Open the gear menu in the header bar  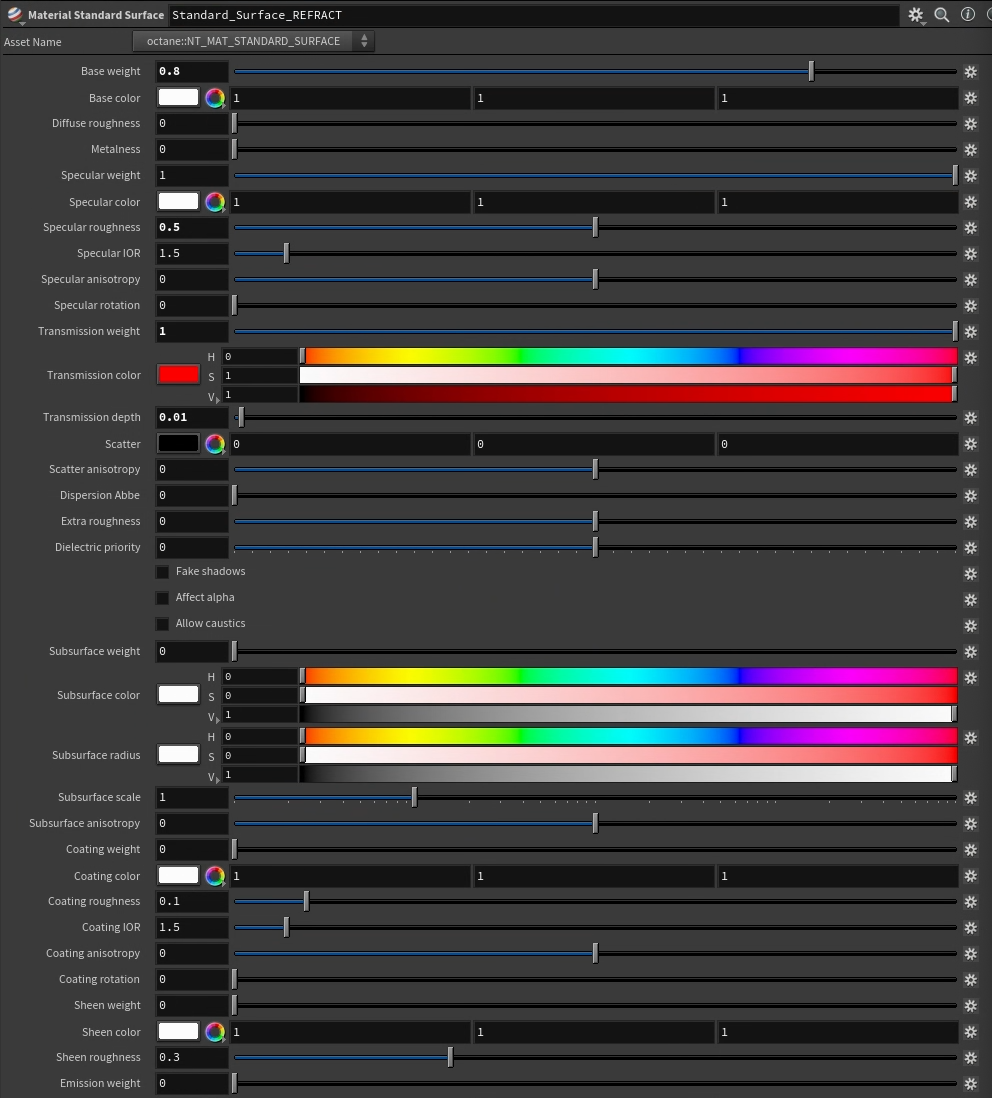916,15
